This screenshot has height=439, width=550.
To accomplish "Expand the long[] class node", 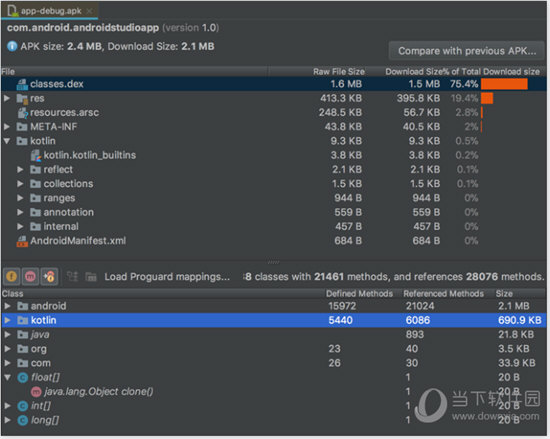I will 7,420.
